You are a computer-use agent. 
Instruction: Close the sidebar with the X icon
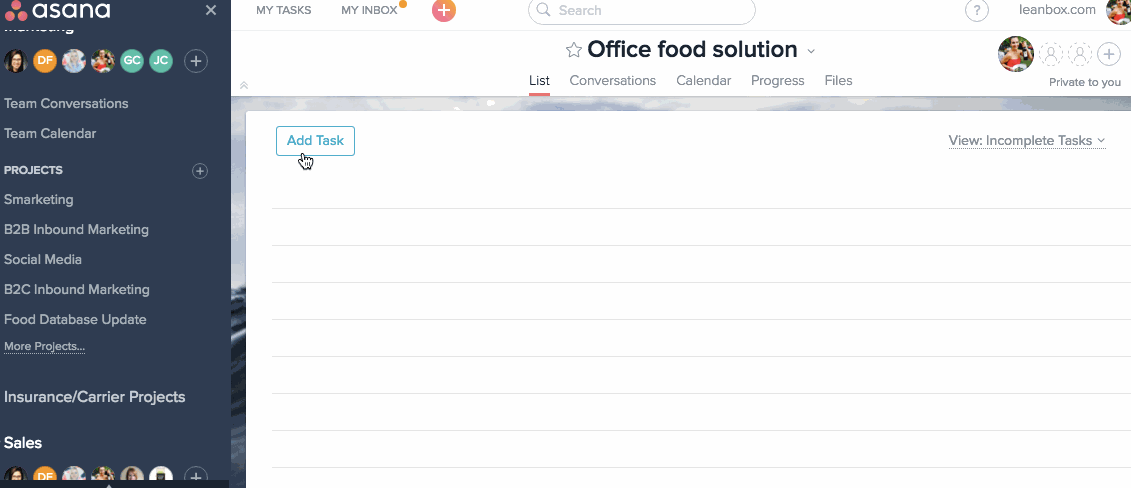pyautogui.click(x=211, y=10)
